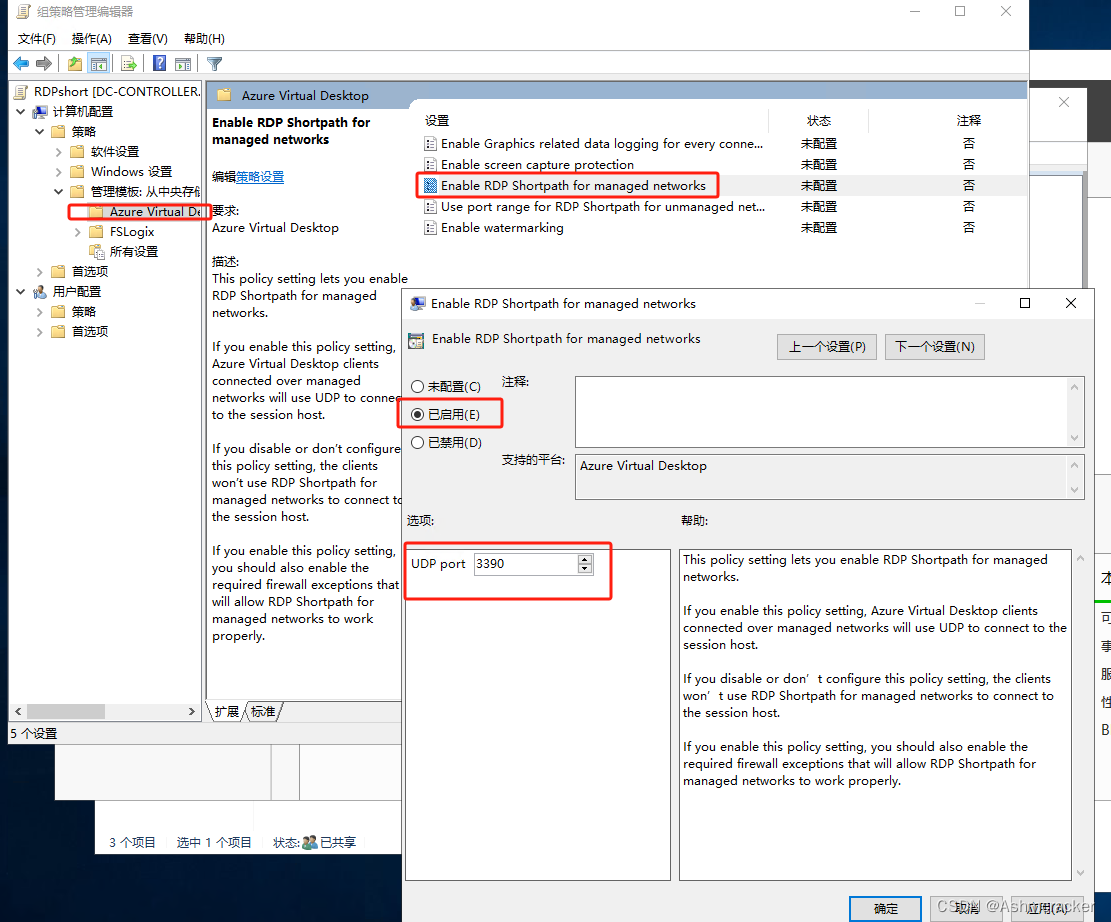Click the 上一个设置(P) button
The width and height of the screenshot is (1111, 922).
point(827,347)
